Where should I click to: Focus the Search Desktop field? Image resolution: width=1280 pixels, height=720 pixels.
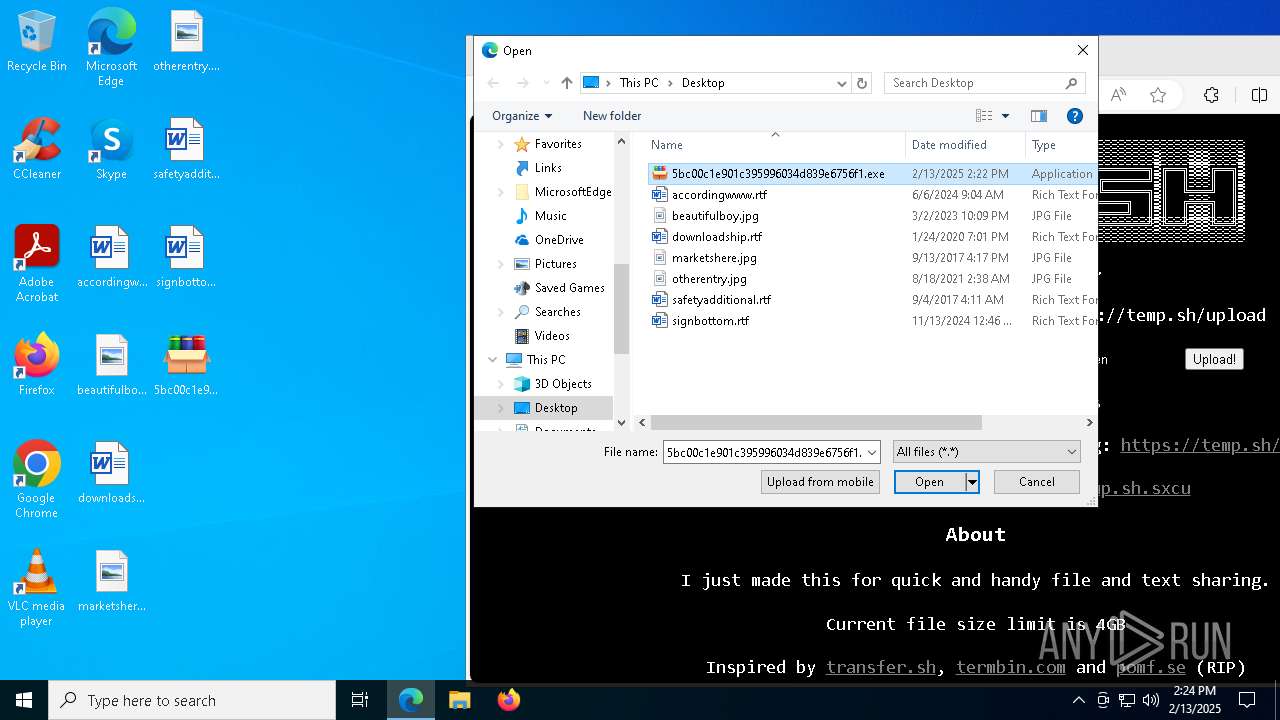[x=973, y=83]
